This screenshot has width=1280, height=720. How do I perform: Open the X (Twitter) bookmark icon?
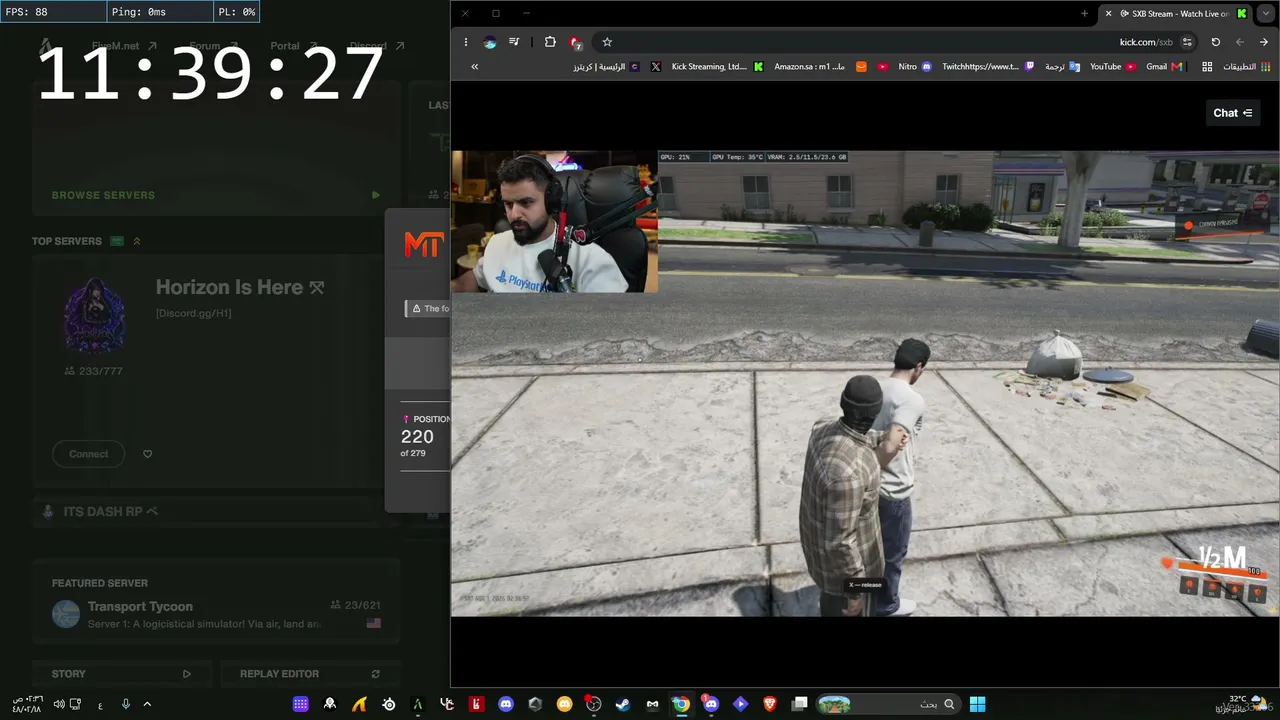[656, 67]
